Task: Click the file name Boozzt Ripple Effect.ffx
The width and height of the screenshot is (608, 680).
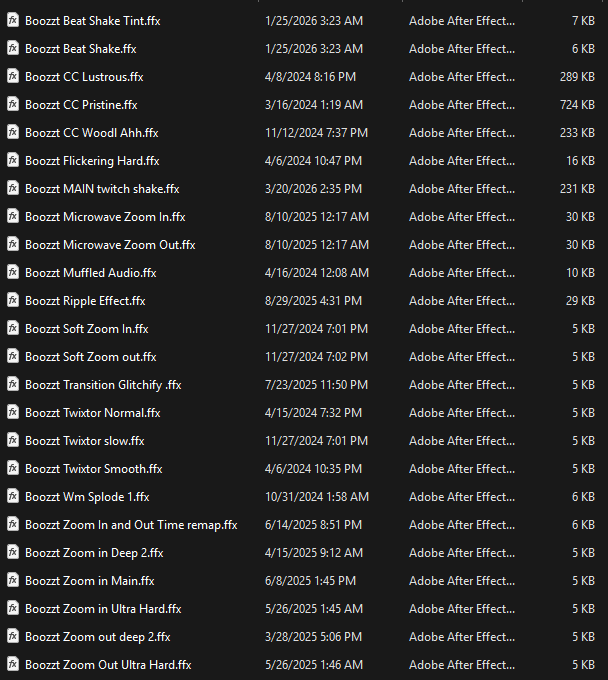Action: pyautogui.click(x=85, y=301)
